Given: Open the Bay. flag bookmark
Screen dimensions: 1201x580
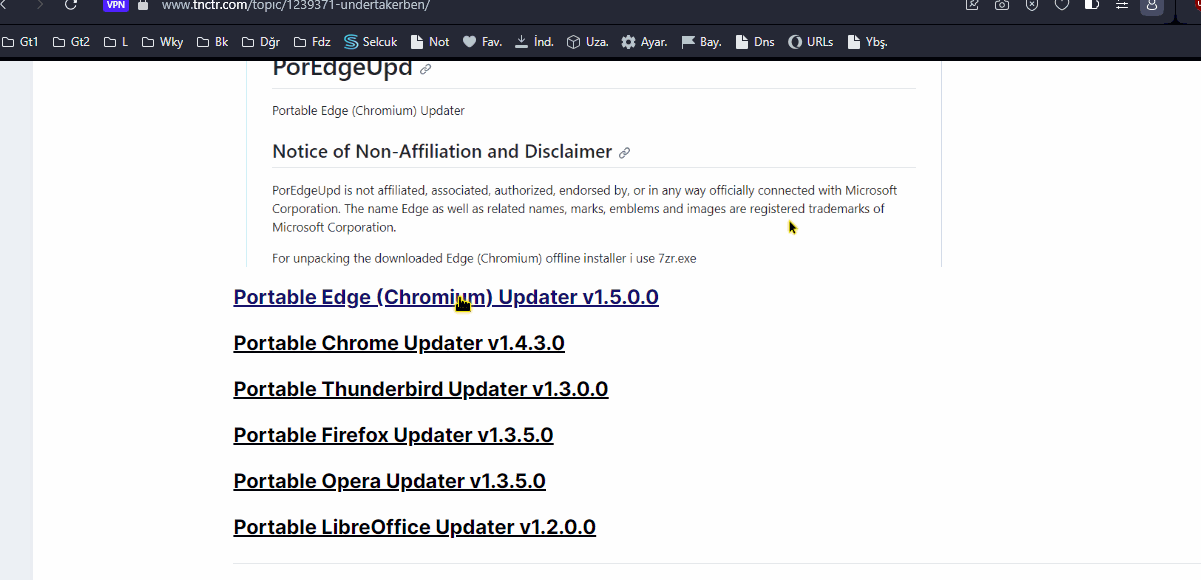Looking at the screenshot, I should (701, 42).
